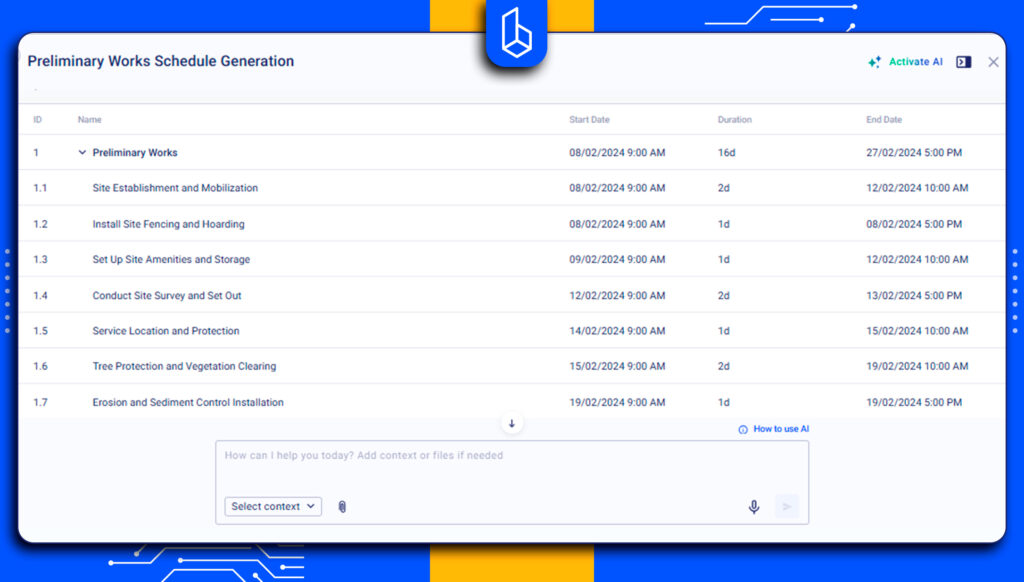Open the Select context dropdown

point(273,506)
